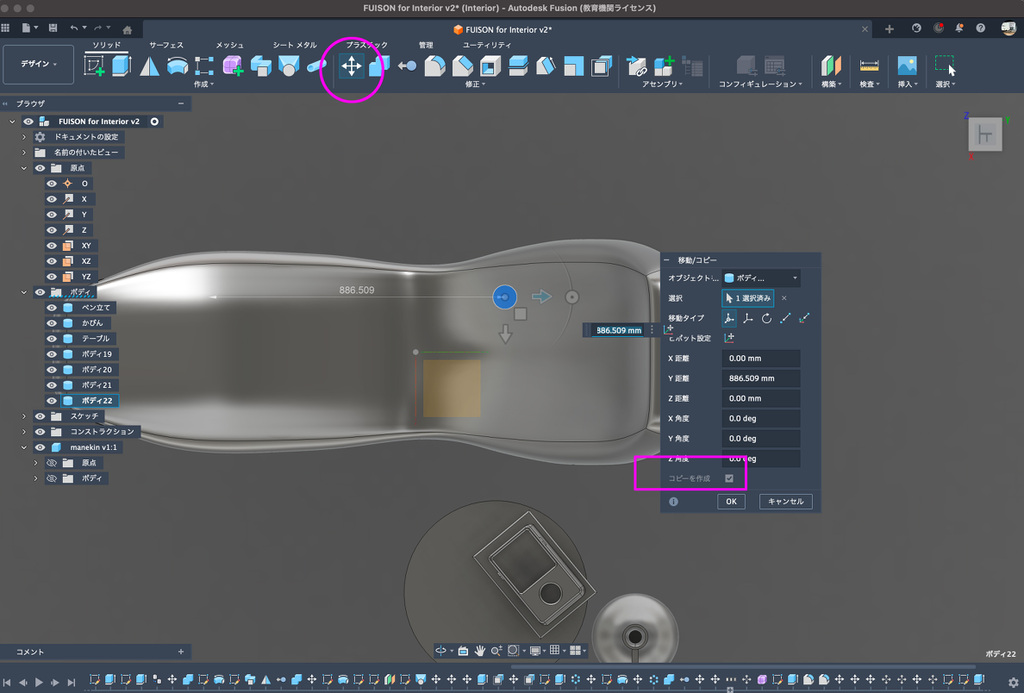1024x693 pixels.
Task: Expand the スケッチ folder in browser
Action: point(24,416)
